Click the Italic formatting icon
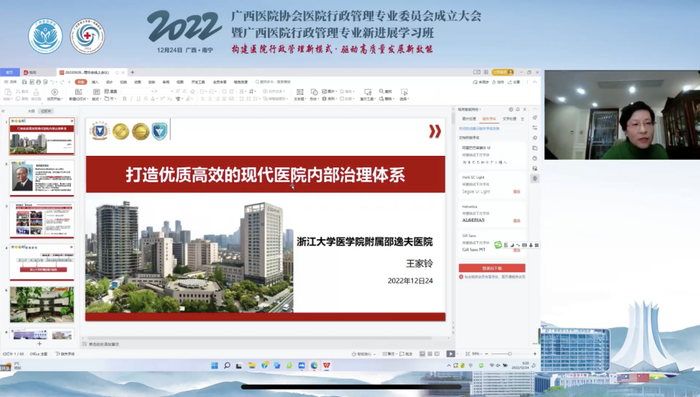This screenshot has height=397, width=700. [x=132, y=99]
